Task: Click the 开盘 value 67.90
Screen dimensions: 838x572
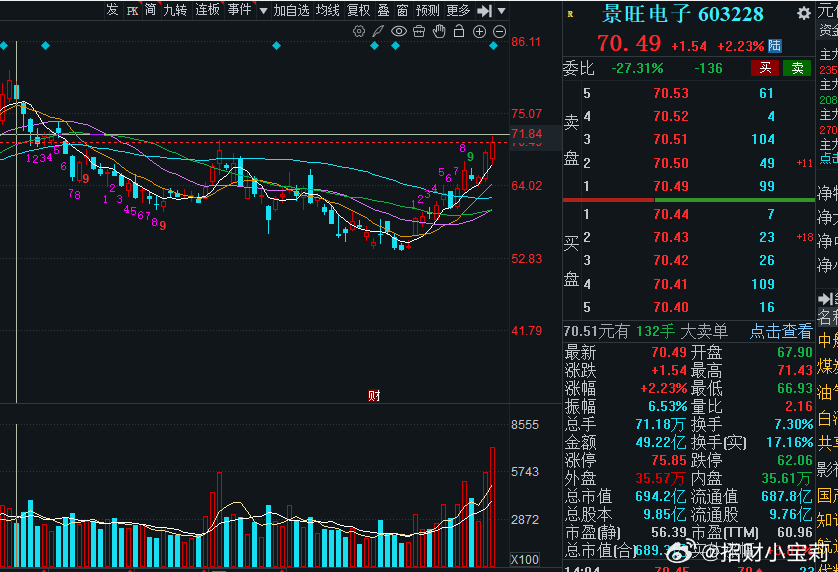Action: (x=795, y=352)
